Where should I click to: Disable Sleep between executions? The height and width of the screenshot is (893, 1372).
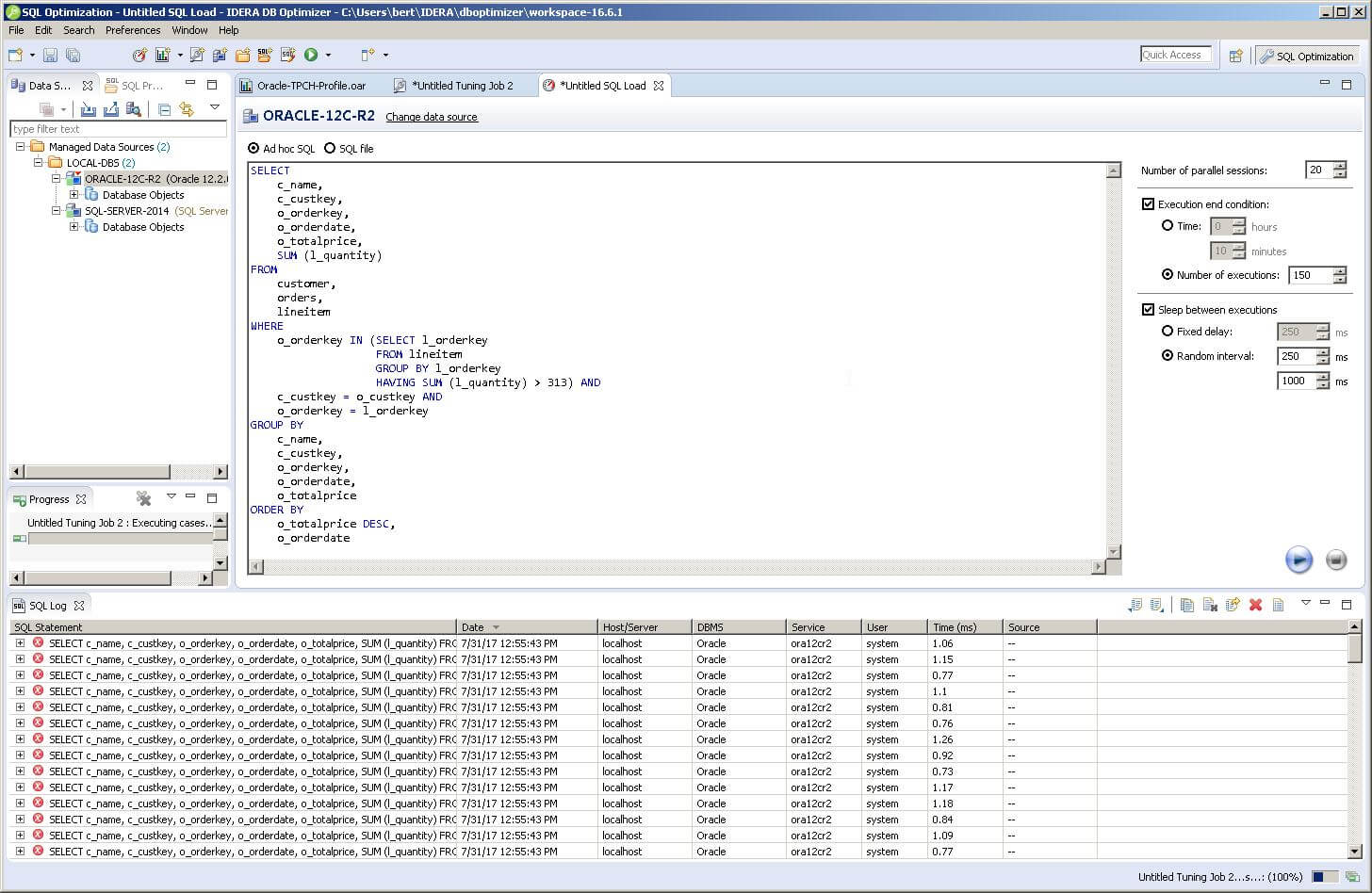coord(1149,309)
